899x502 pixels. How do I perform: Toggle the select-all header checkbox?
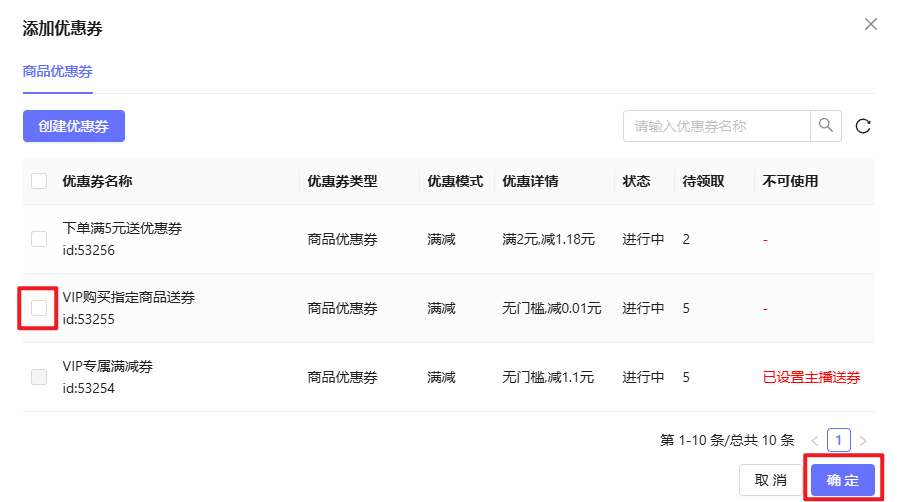click(x=39, y=181)
